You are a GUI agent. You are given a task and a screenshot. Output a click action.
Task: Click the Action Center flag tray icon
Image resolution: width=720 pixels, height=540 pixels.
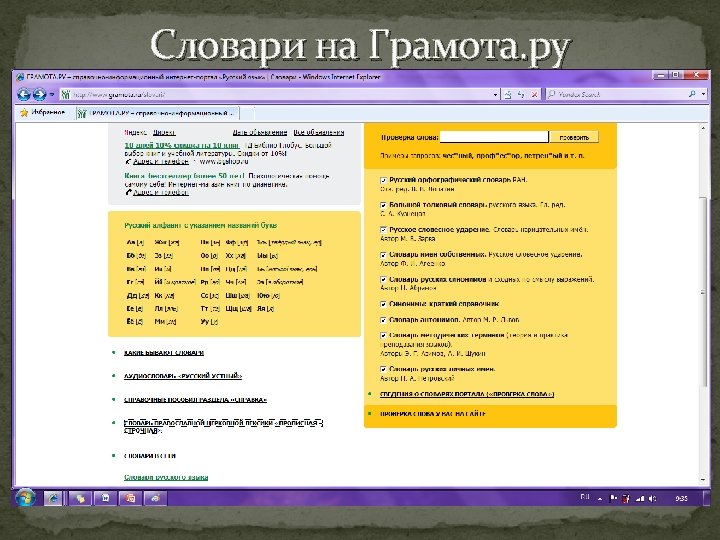pos(613,498)
